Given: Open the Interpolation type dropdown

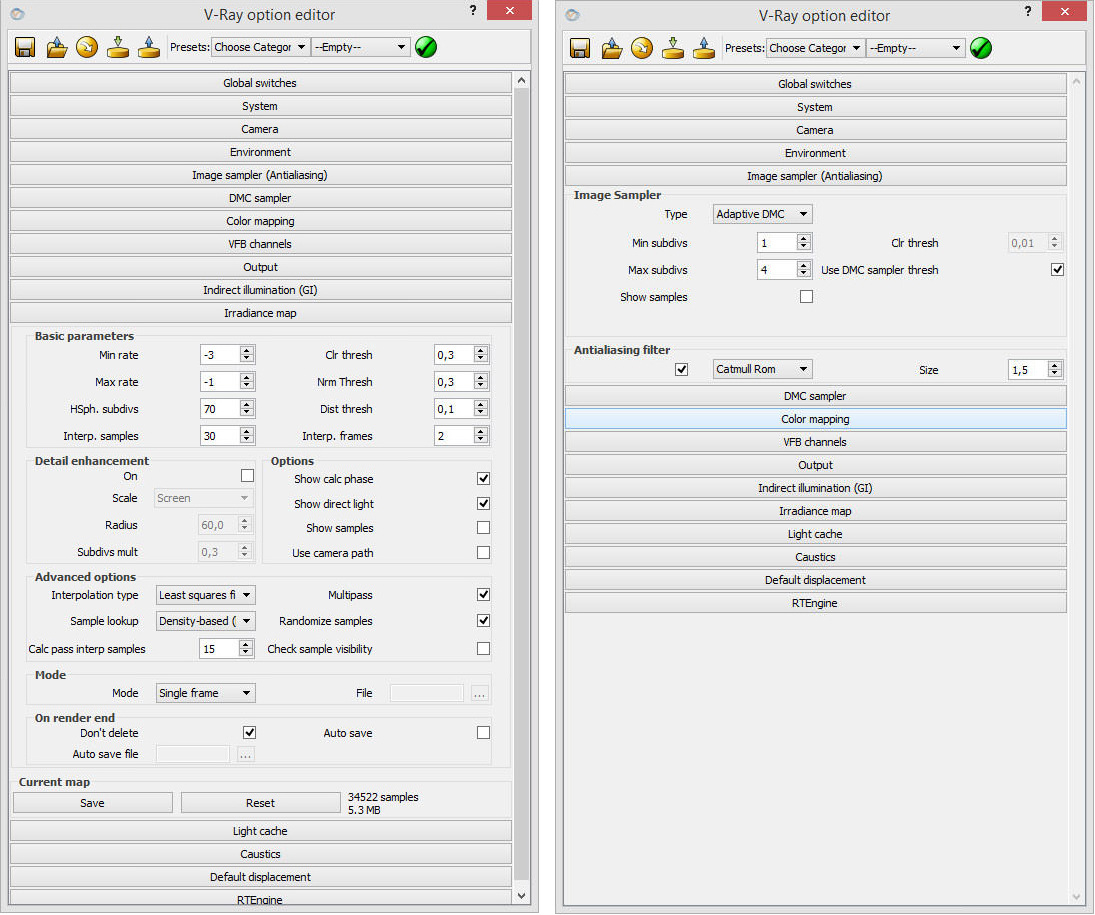Looking at the screenshot, I should pos(205,595).
